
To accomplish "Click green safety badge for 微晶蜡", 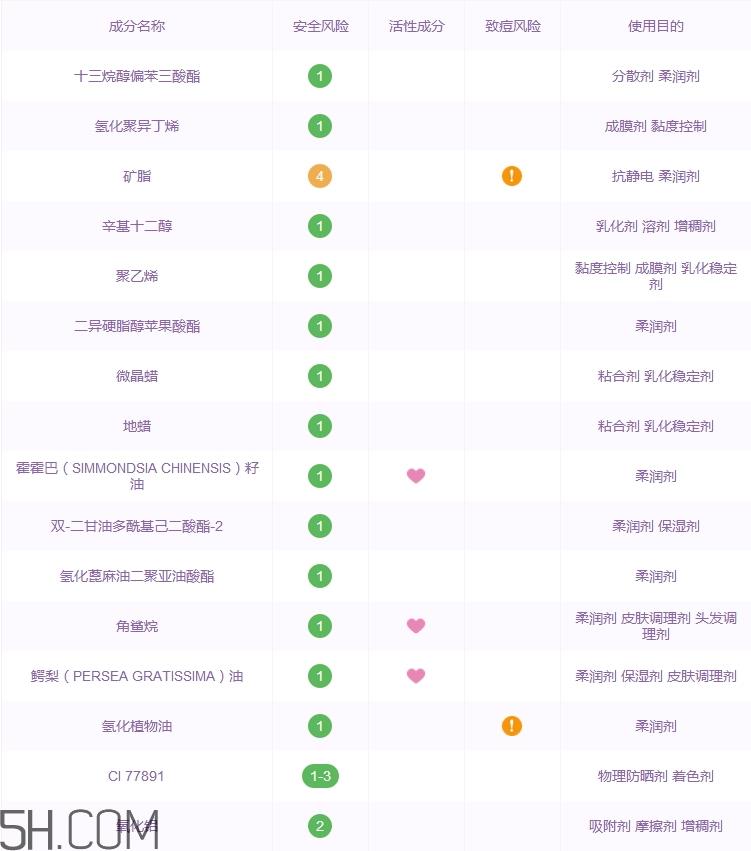I will [x=320, y=376].
